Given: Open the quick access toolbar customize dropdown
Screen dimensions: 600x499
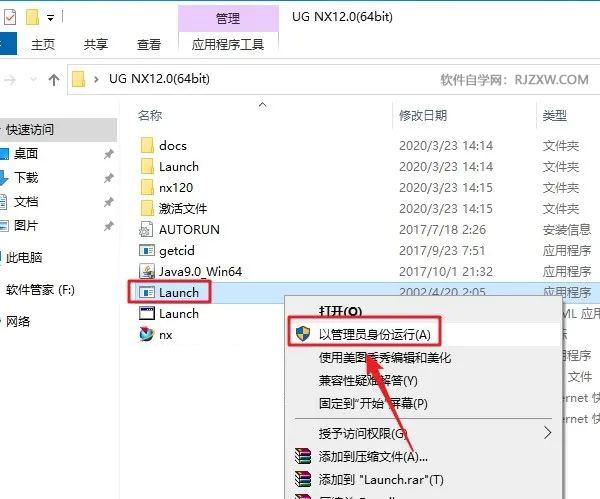Looking at the screenshot, I should point(50,18).
